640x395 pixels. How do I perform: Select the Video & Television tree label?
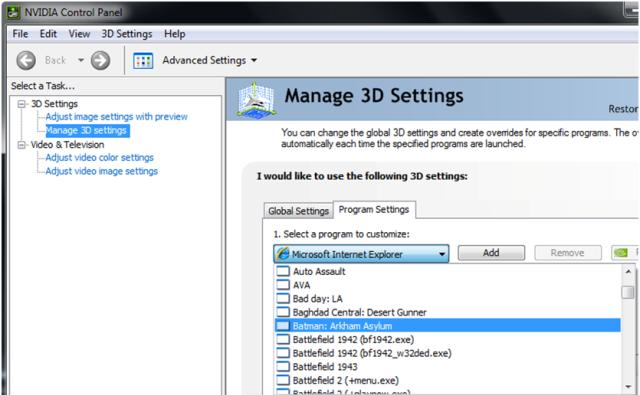67,144
